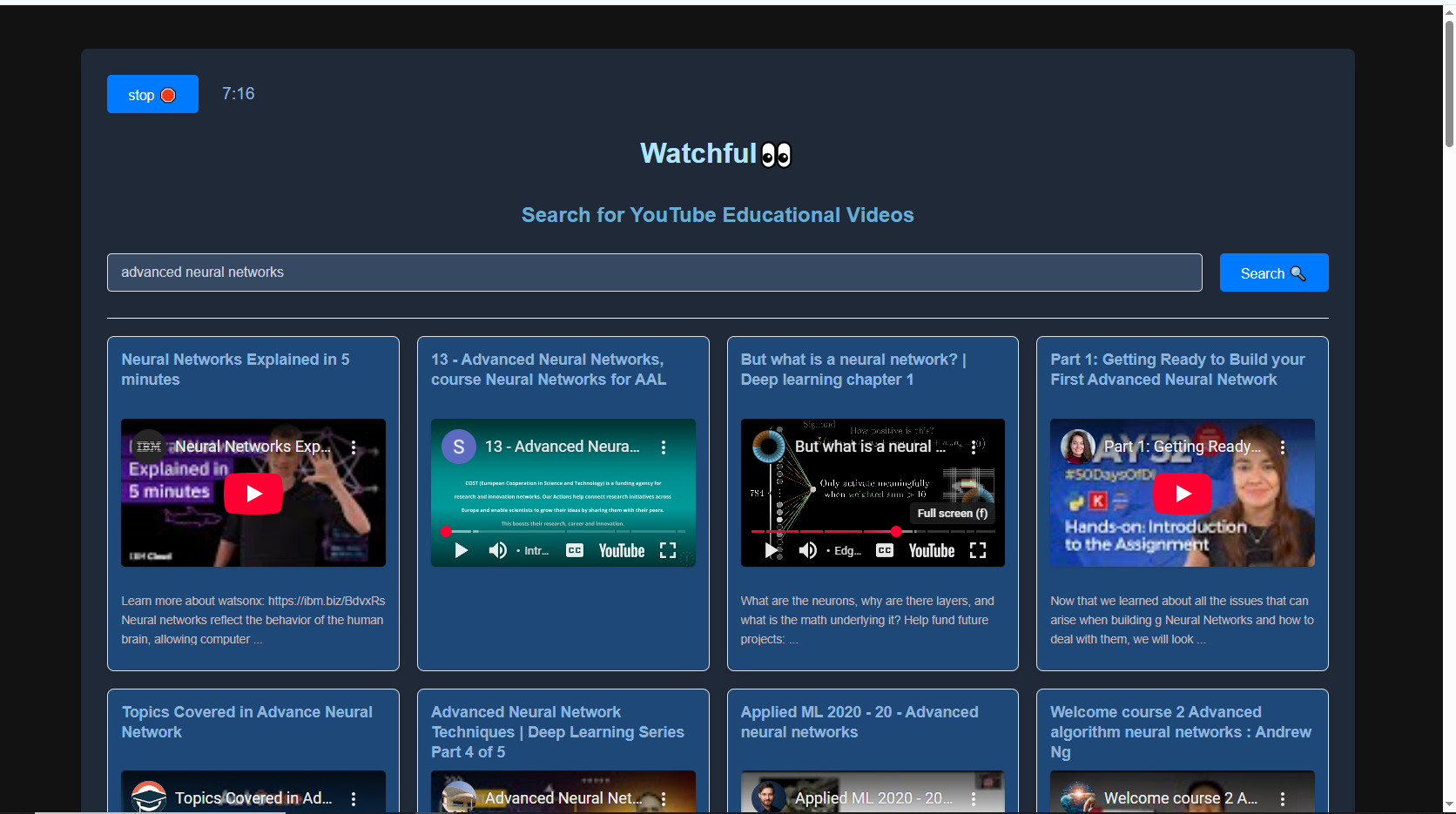Click the Search button

[1274, 272]
